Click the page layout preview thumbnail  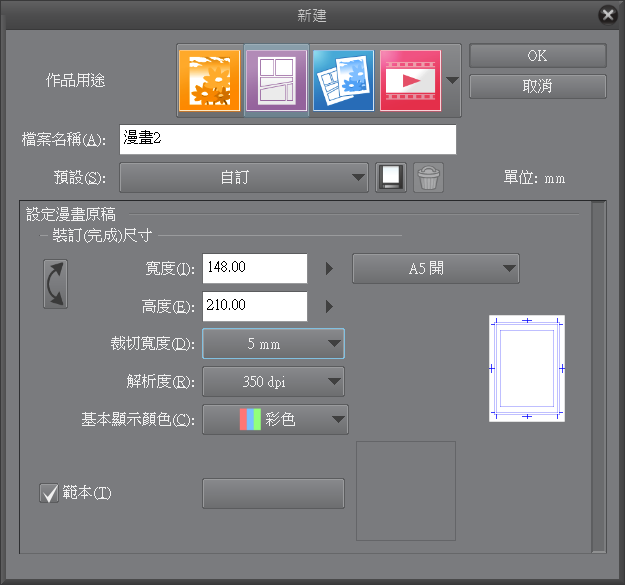click(x=527, y=369)
